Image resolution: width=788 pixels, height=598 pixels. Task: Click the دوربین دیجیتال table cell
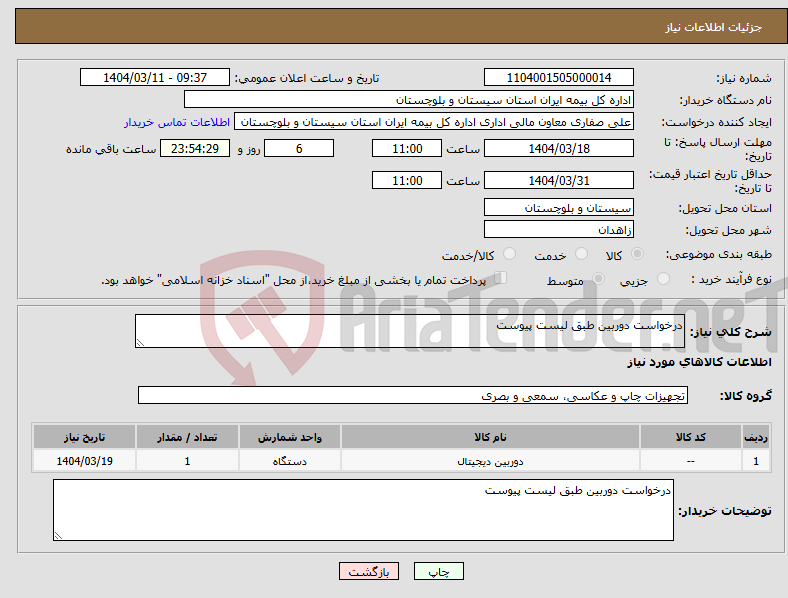pos(490,461)
